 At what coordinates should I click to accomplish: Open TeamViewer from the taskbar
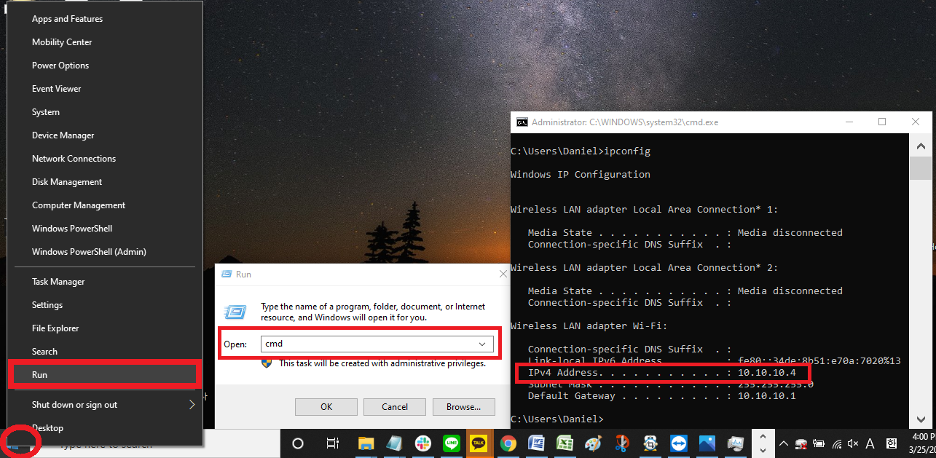(x=679, y=443)
